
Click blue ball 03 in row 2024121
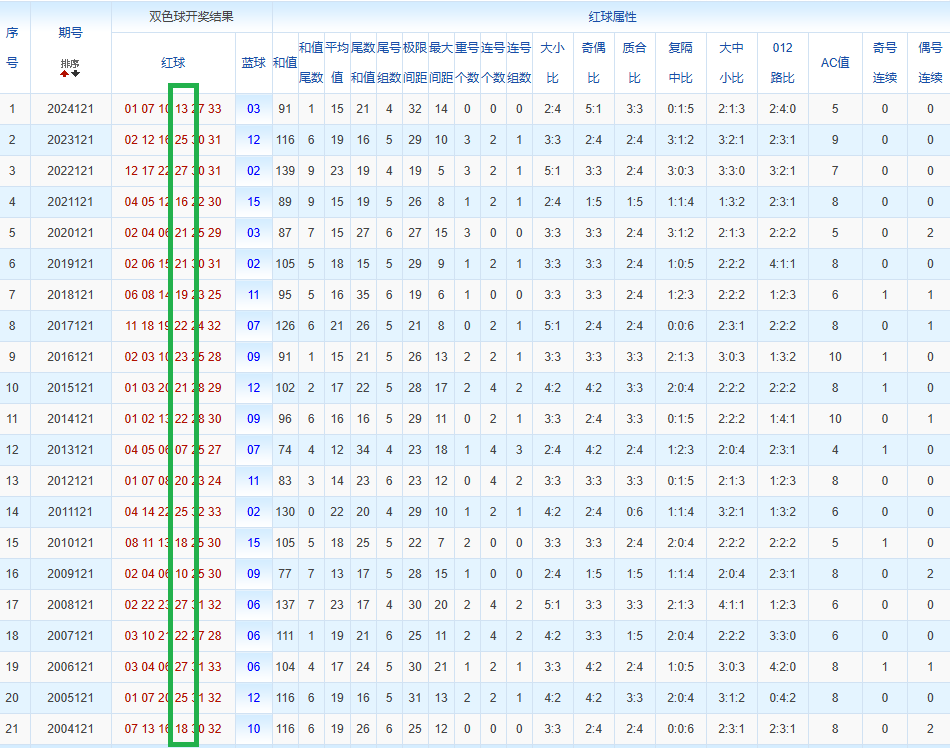point(253,109)
